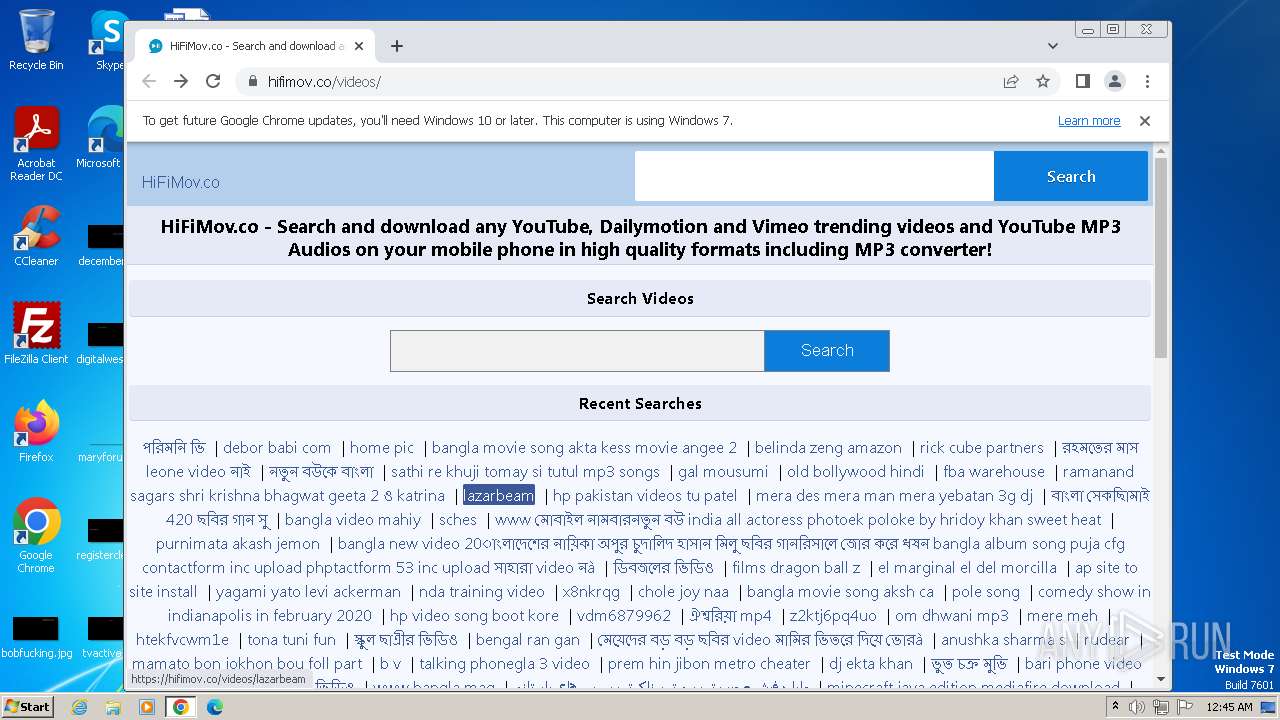
Task: Open the bangla video mahiy link
Action: (x=353, y=520)
